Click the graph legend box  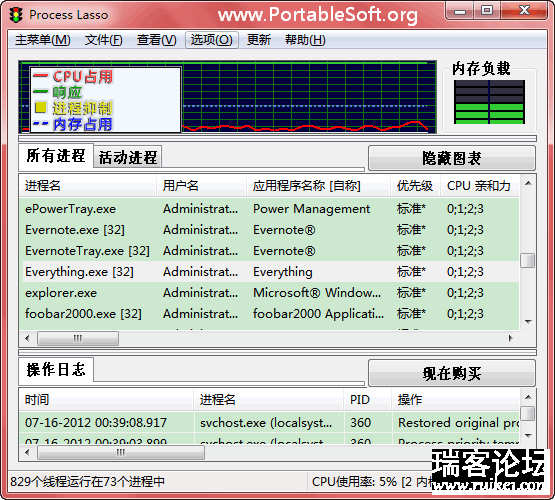106,100
